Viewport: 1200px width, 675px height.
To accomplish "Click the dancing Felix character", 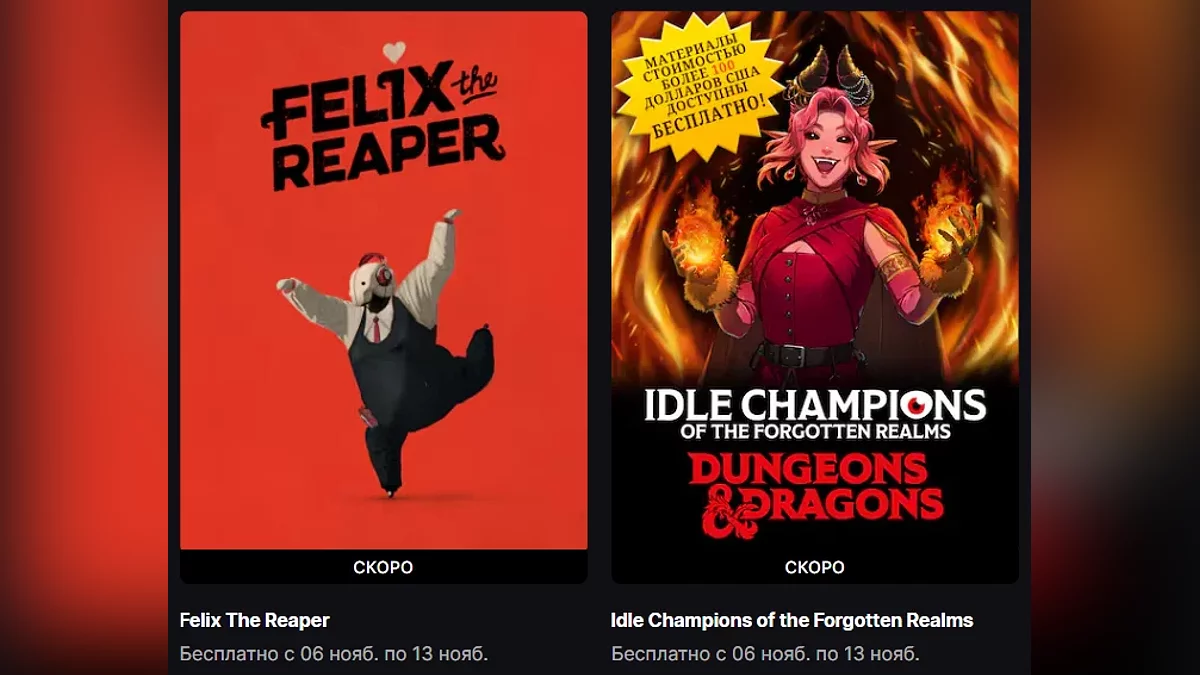I will pos(385,352).
